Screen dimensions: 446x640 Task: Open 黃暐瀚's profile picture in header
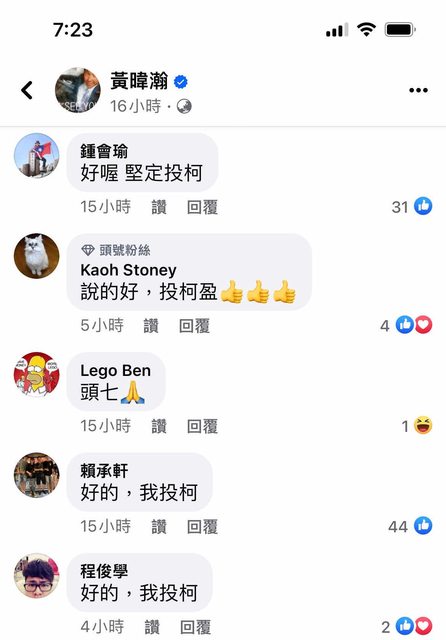(x=78, y=90)
